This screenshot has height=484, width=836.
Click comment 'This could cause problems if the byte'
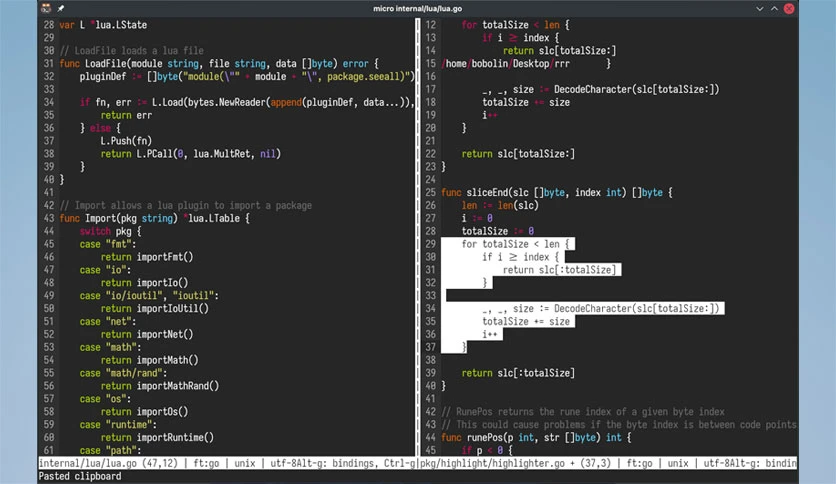[618, 425]
